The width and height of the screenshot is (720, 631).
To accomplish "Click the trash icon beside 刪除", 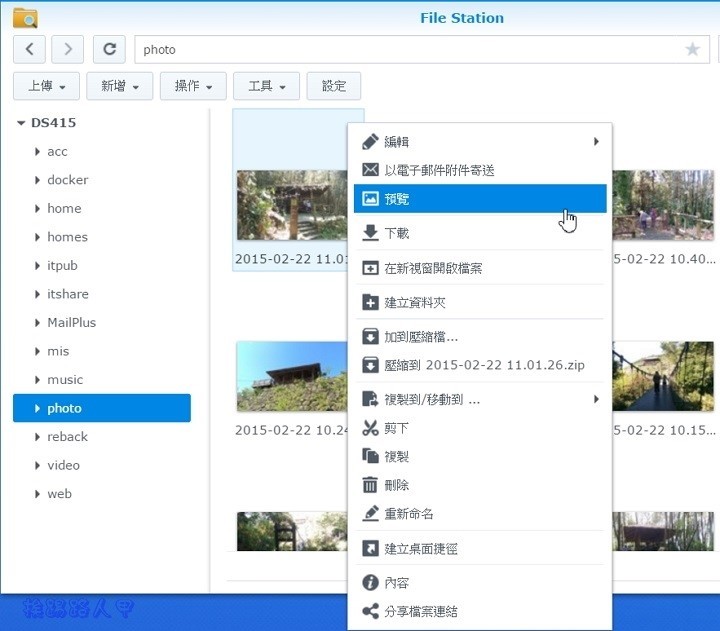I will pos(370,485).
